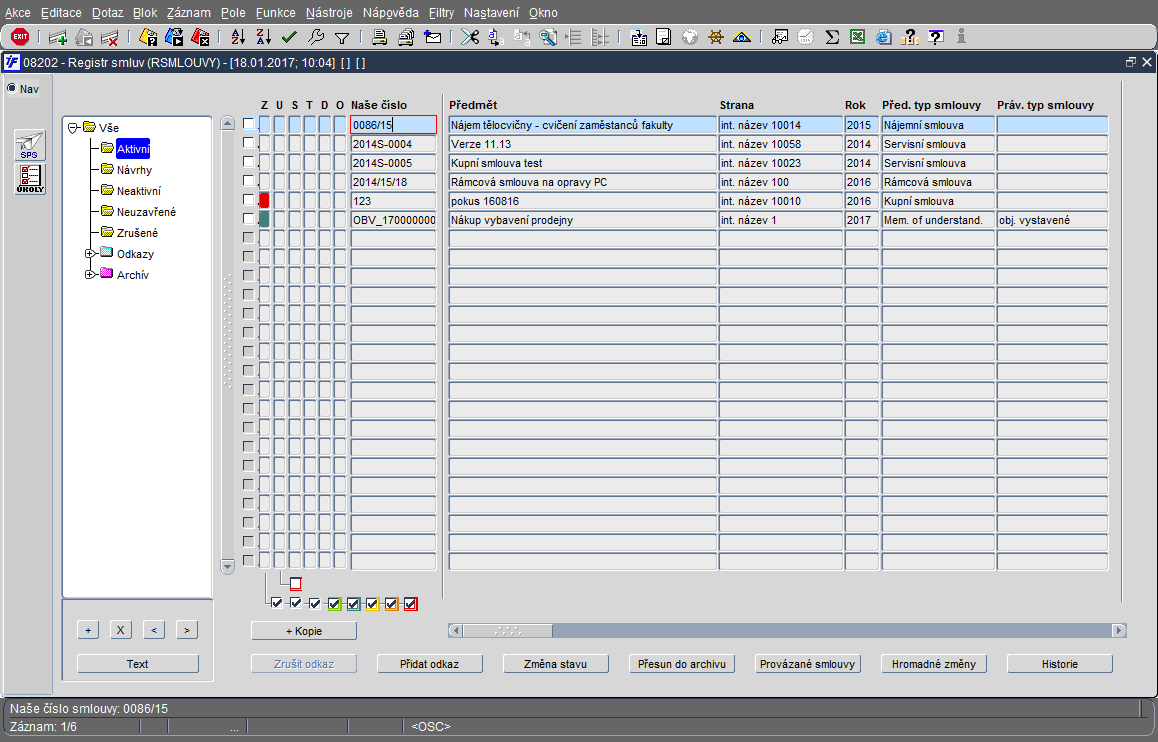
Task: Tick the checkbox for row OBV_170000000
Action: pyautogui.click(x=248, y=219)
